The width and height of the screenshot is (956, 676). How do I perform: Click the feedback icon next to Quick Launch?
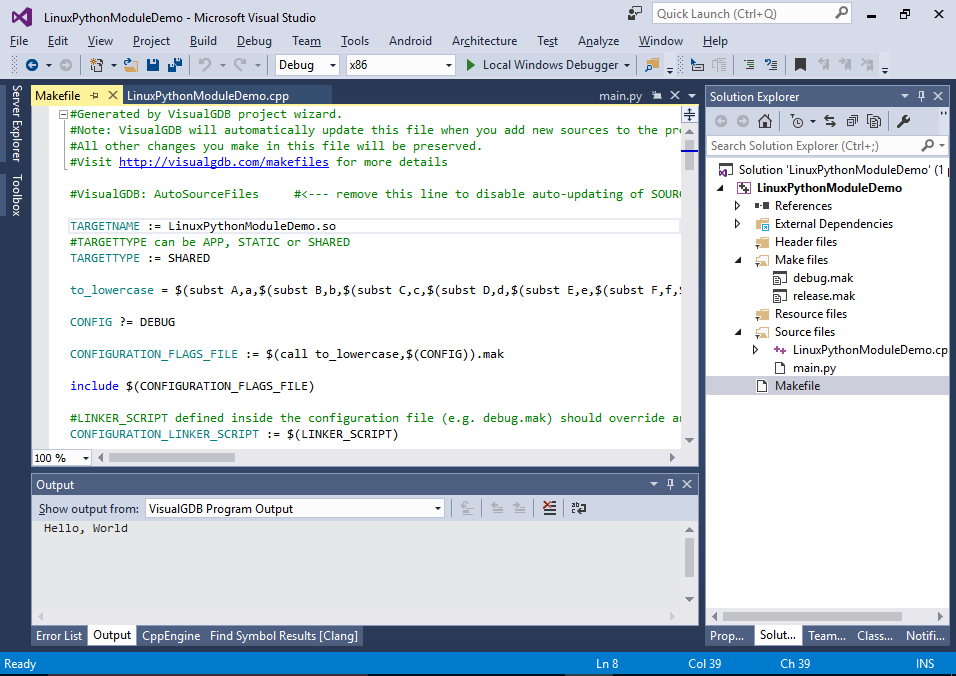pyautogui.click(x=635, y=13)
